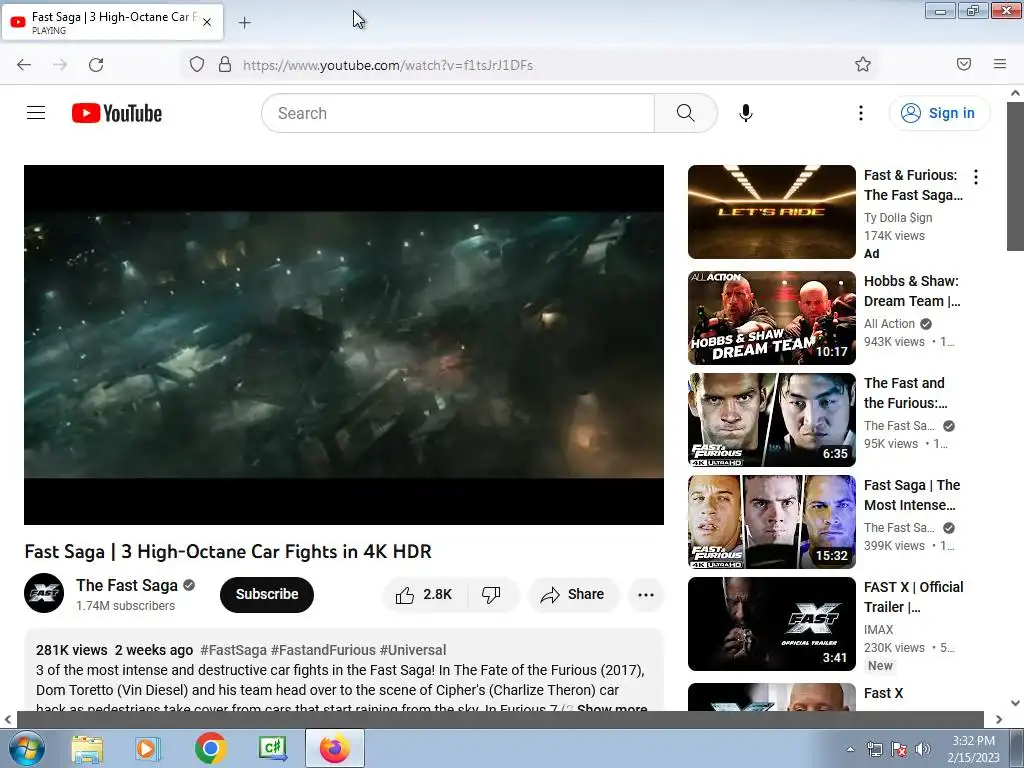Open tracking protection shield icon
Viewport: 1024px width, 768px height.
coord(197,64)
